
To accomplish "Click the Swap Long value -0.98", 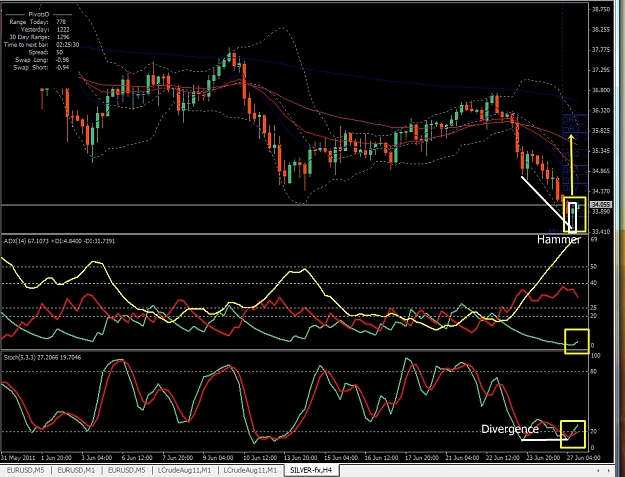I will point(63,60).
